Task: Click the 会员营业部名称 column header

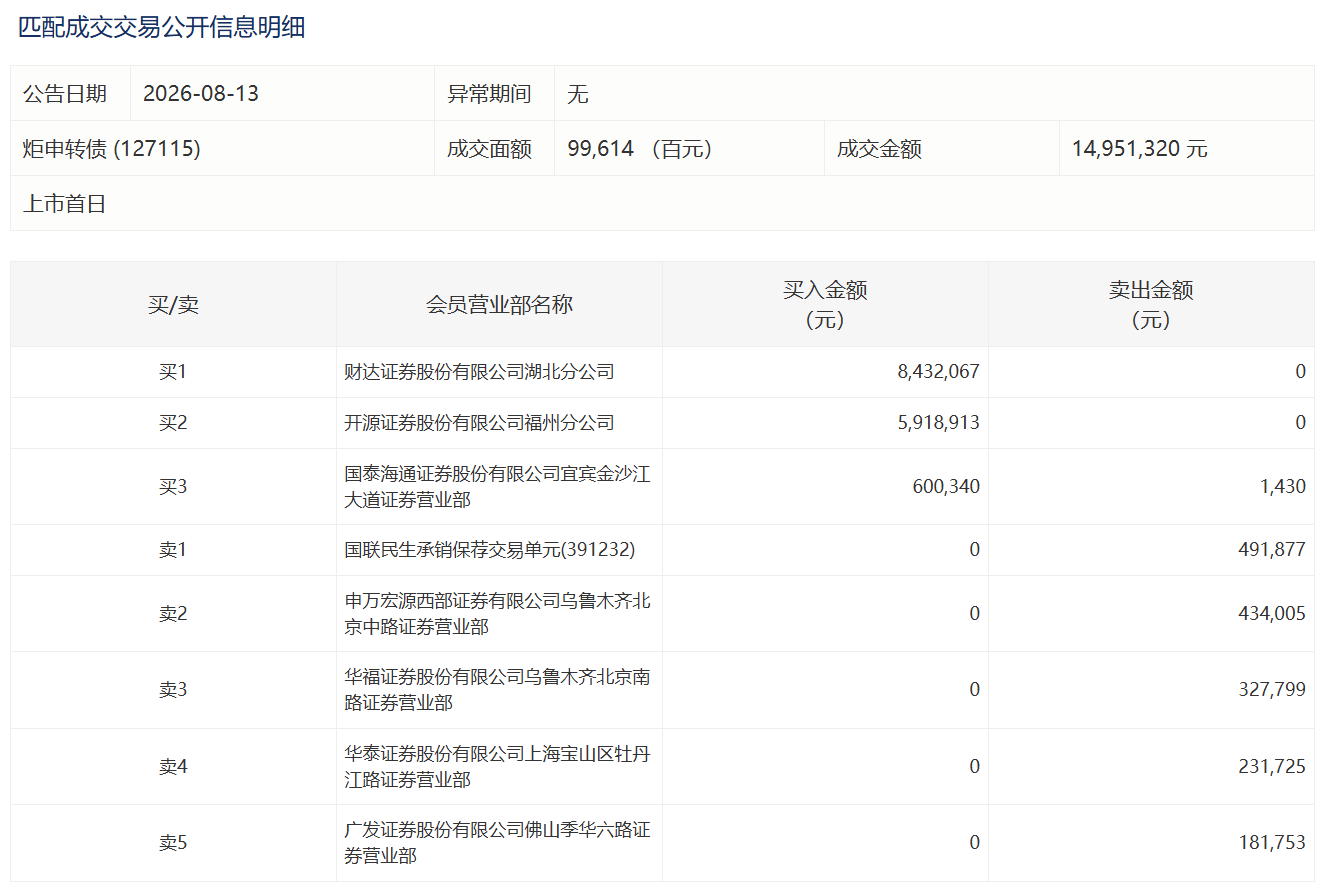Action: 500,305
